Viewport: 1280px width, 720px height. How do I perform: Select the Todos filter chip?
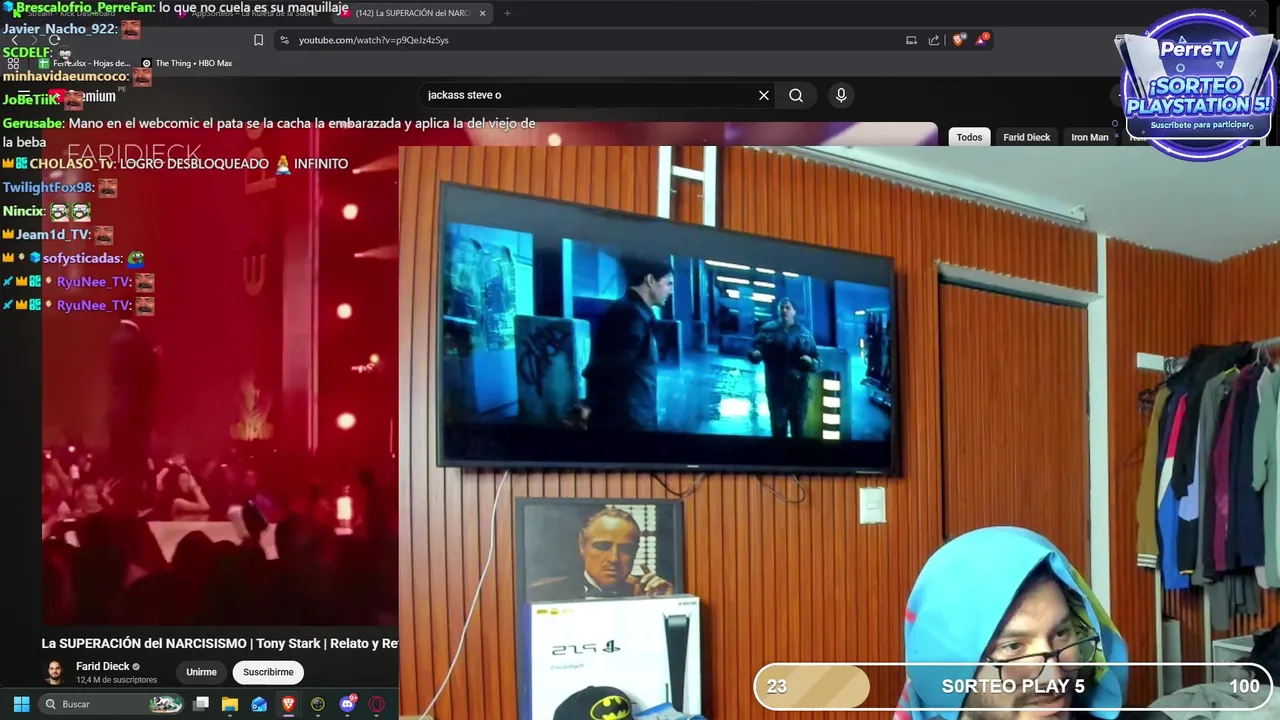click(x=969, y=137)
